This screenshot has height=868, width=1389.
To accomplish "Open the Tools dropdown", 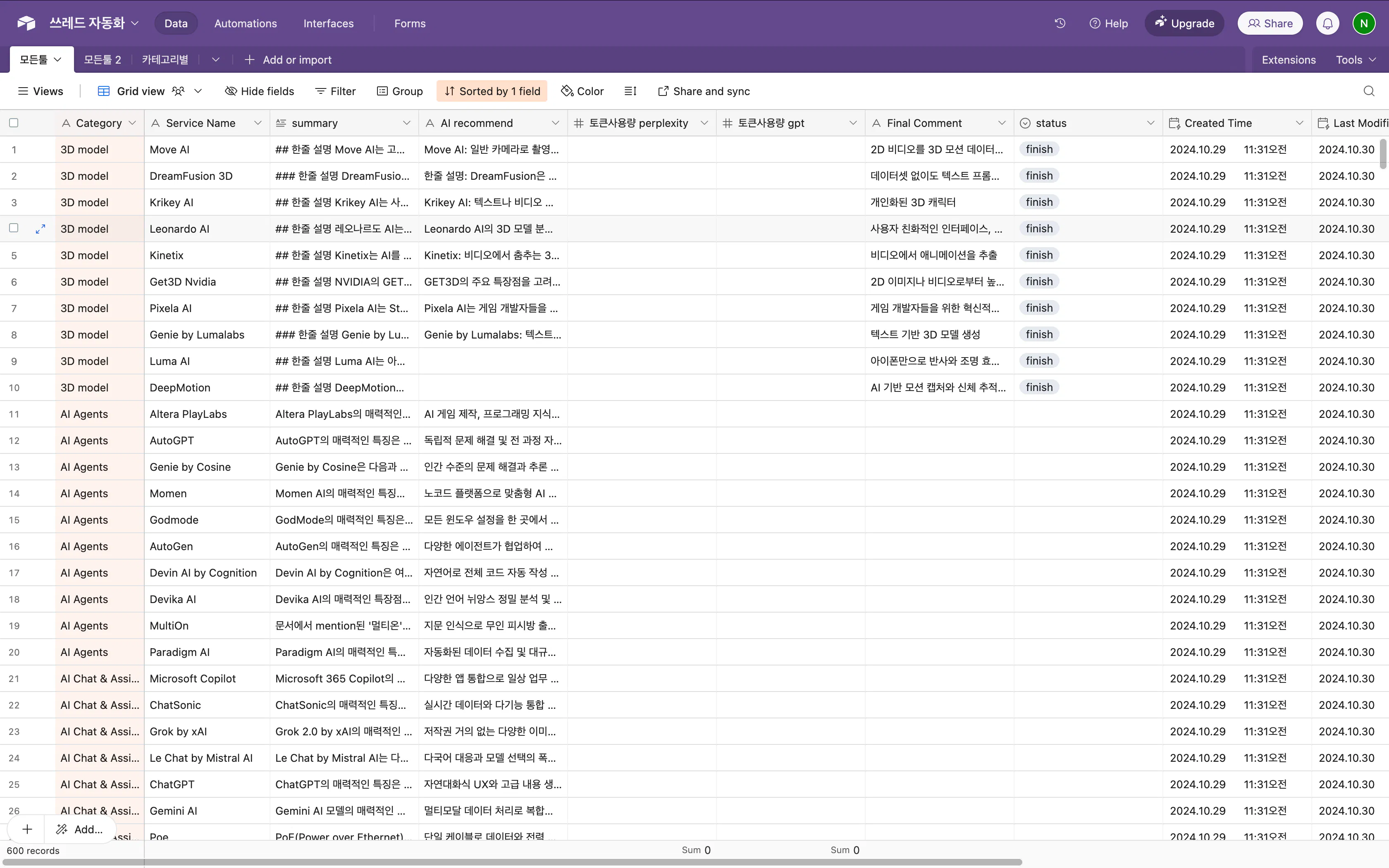I will 1356,60.
